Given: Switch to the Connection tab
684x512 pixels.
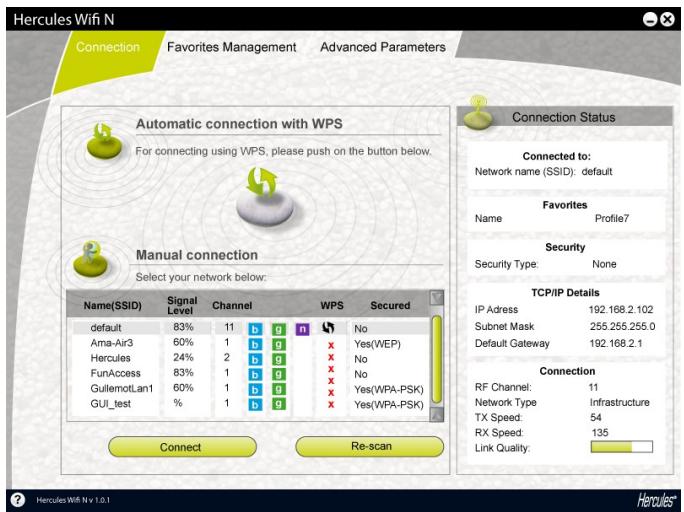Looking at the screenshot, I should click(x=108, y=47).
